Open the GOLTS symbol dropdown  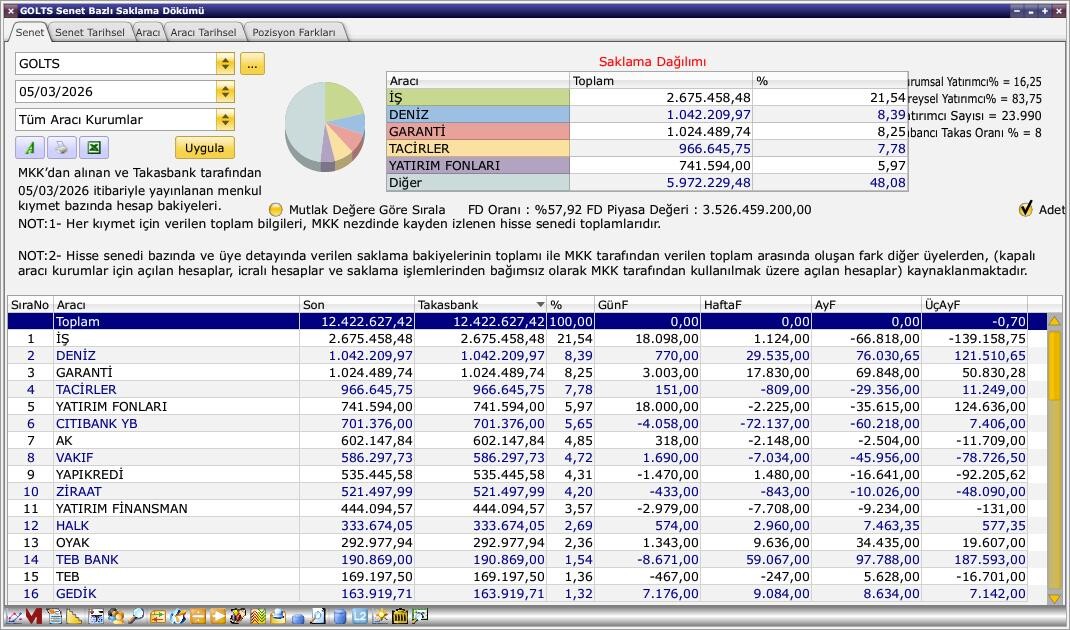225,64
